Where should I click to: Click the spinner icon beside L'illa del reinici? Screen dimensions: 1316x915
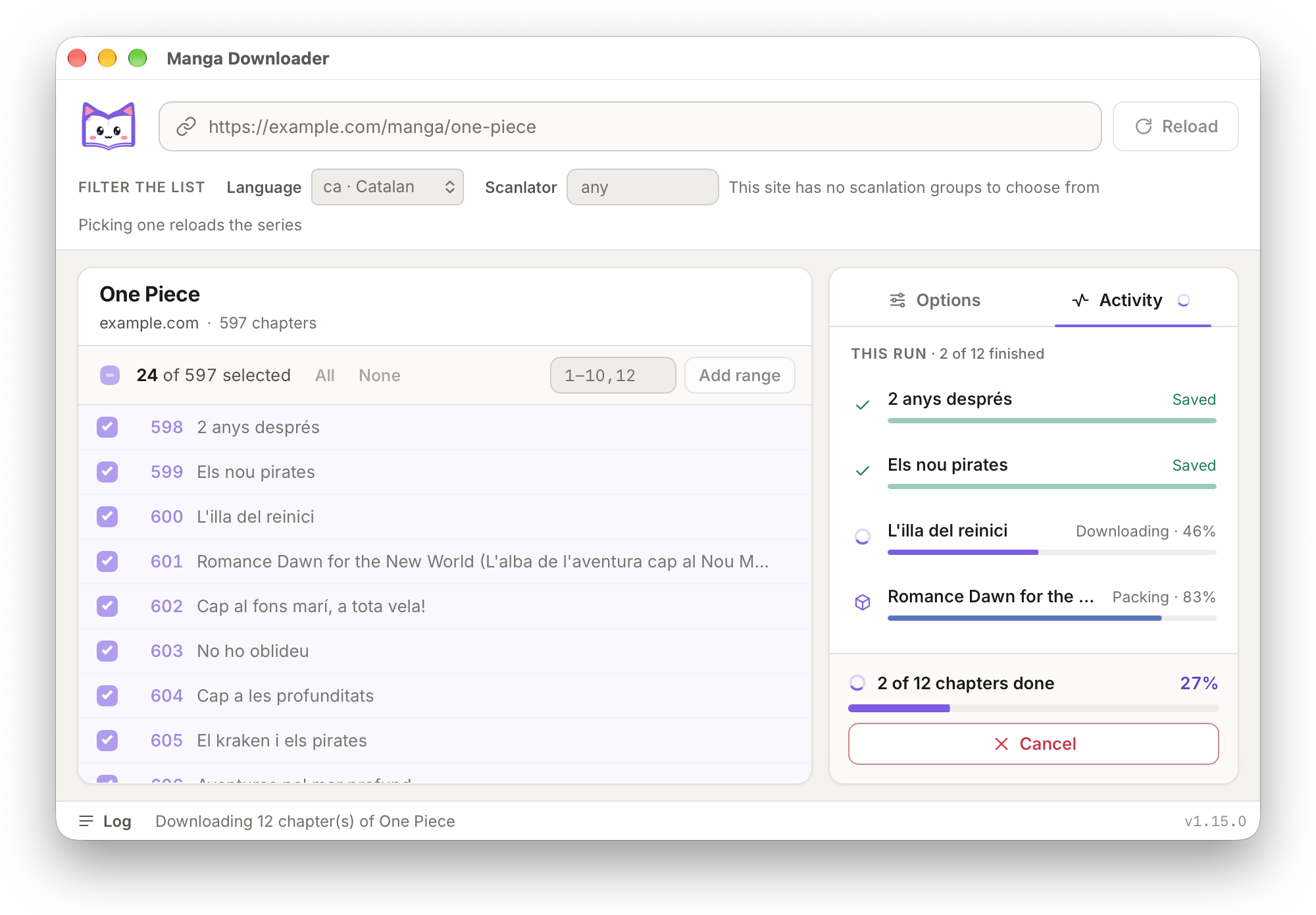pos(862,536)
